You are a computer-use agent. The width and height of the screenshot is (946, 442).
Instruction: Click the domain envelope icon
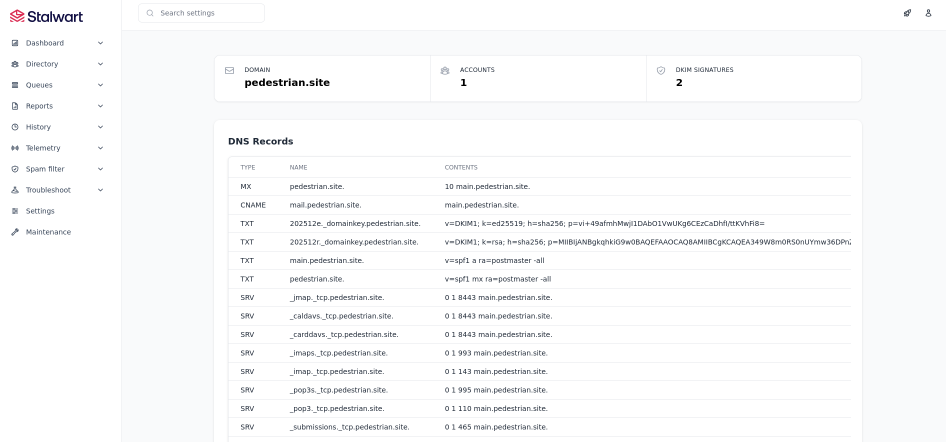tap(229, 71)
